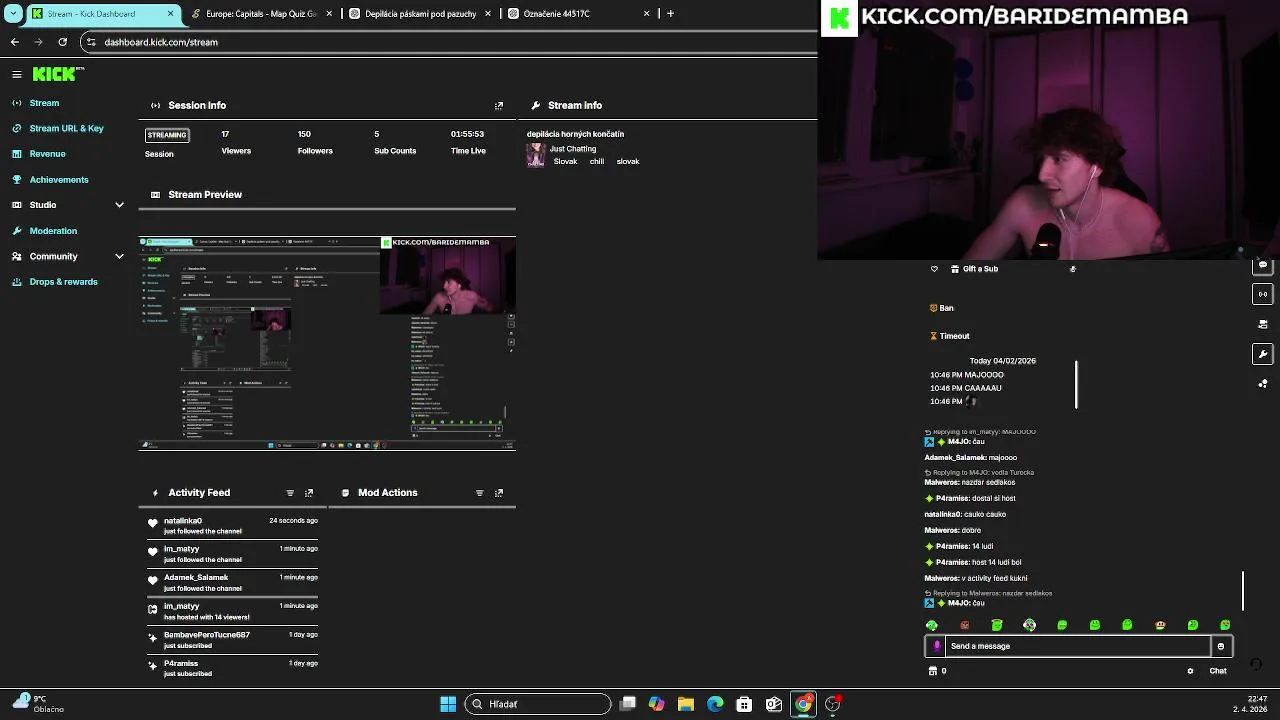Viewport: 1280px width, 720px height.
Task: Select im_matyy hosted with 14 viewers entry
Action: coord(232,611)
